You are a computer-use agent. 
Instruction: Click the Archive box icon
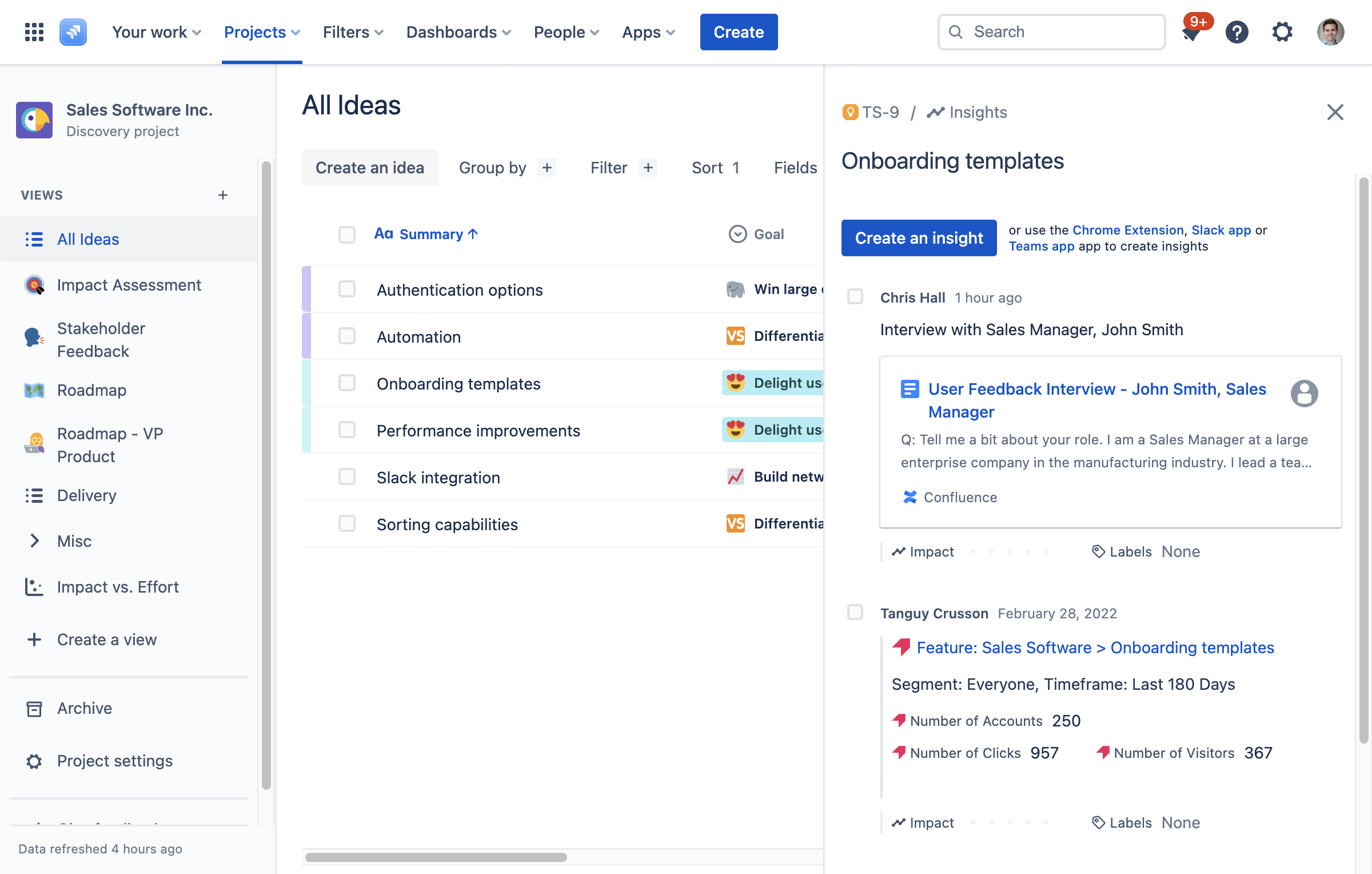tap(34, 709)
